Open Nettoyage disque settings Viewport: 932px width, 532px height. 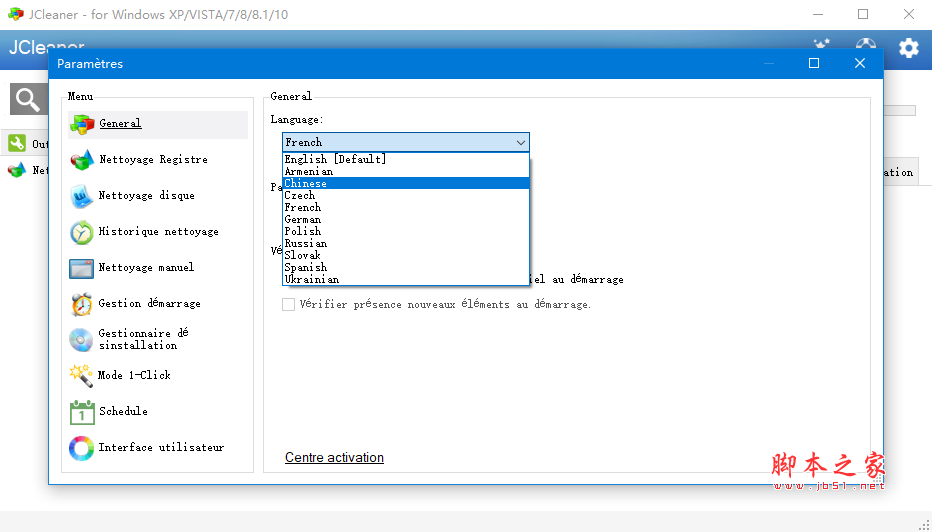point(146,196)
